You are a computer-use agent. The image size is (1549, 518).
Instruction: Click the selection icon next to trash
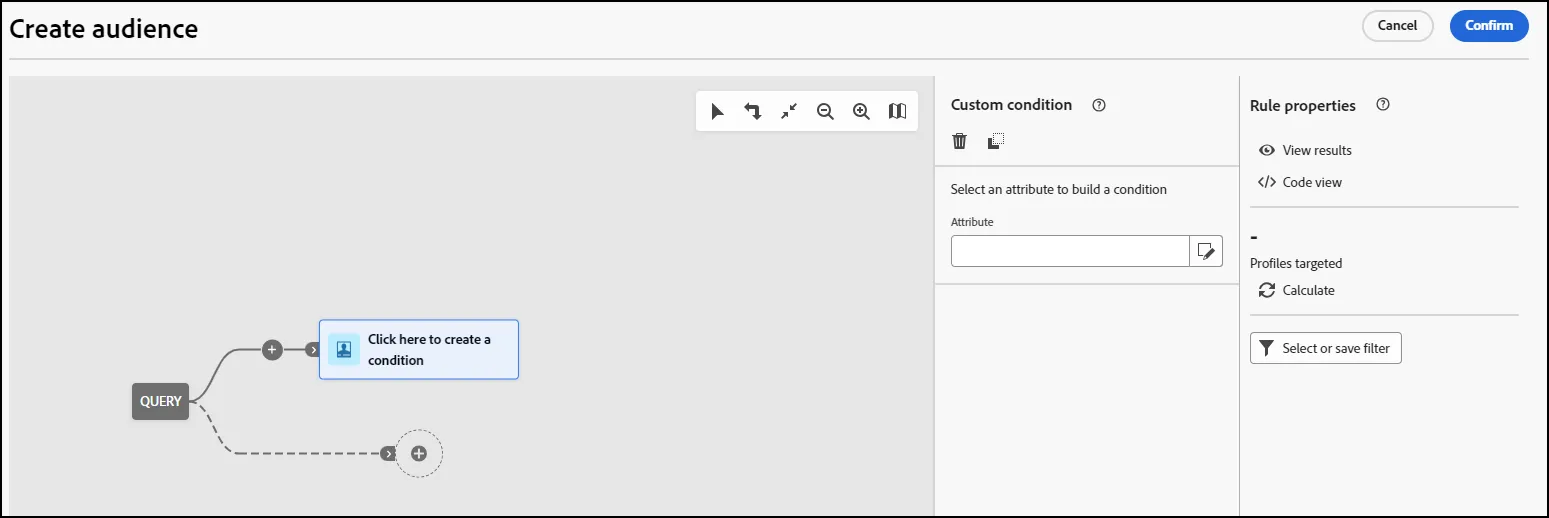pos(995,141)
